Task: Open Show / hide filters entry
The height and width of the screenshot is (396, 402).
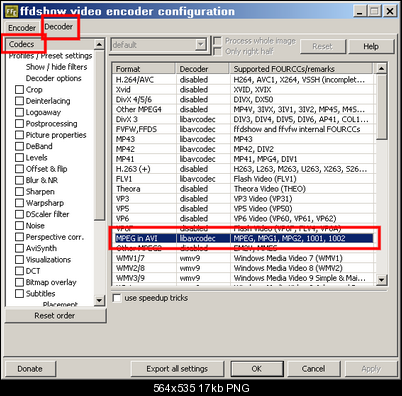Action: [x=56, y=67]
